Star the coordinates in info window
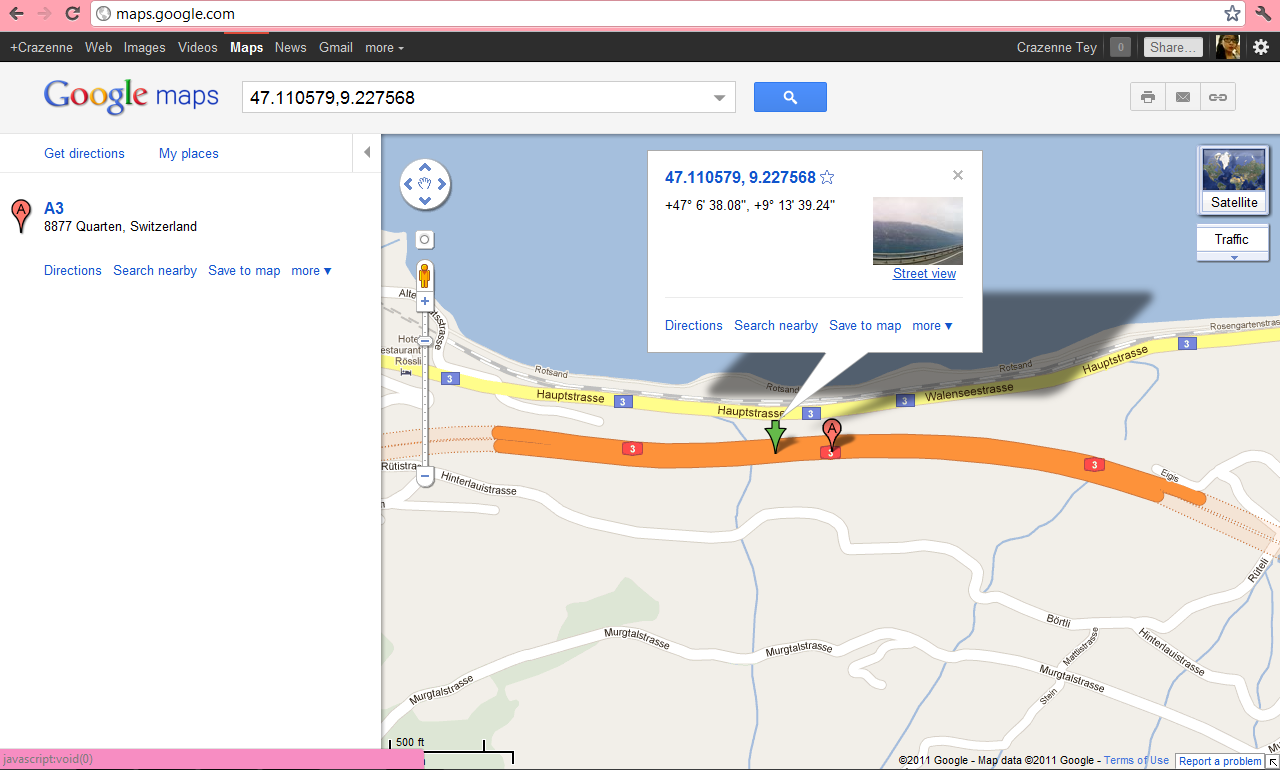The image size is (1280, 770). [x=827, y=177]
